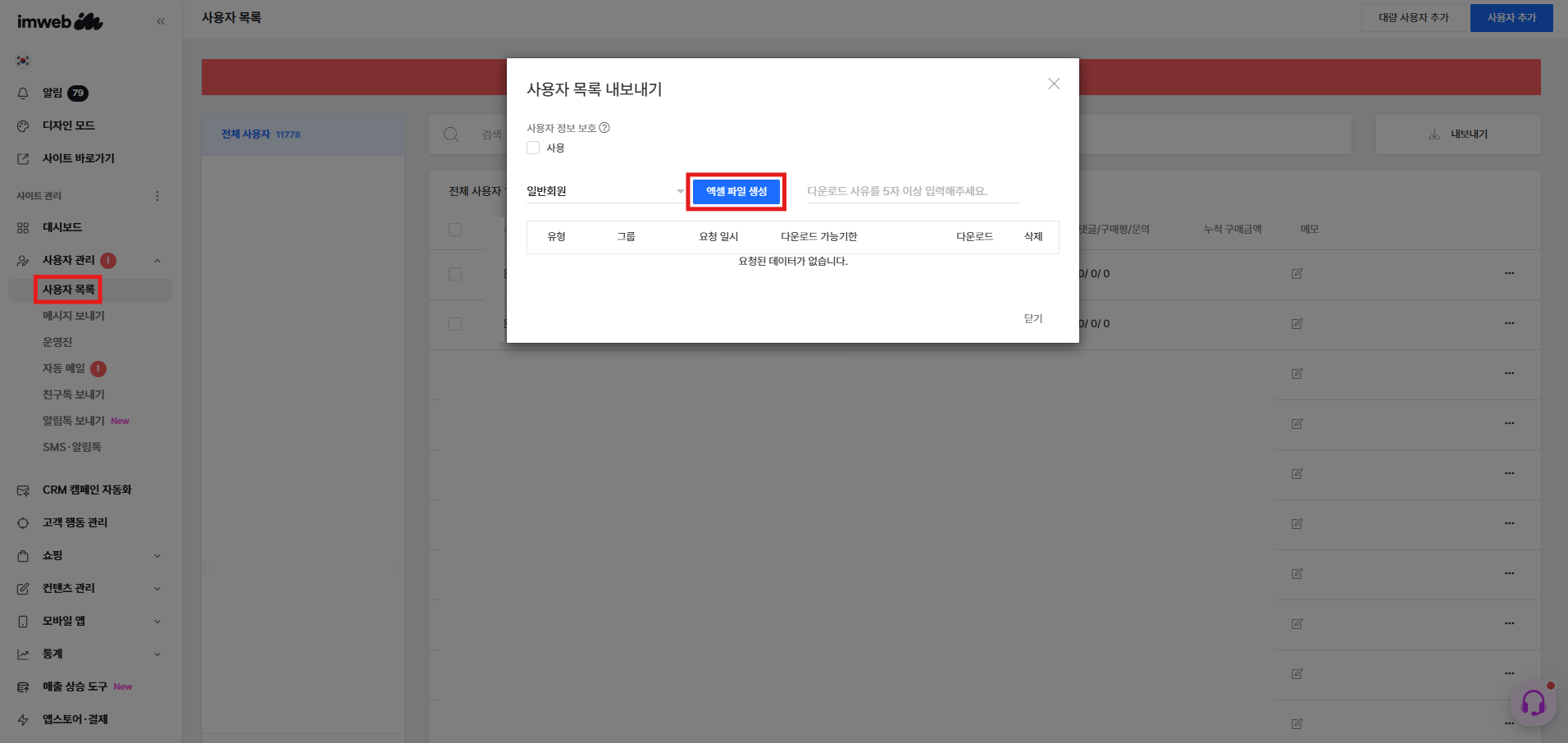Open the 사이트 관리 three-dot menu
This screenshot has width=1568, height=743.
pyautogui.click(x=157, y=196)
